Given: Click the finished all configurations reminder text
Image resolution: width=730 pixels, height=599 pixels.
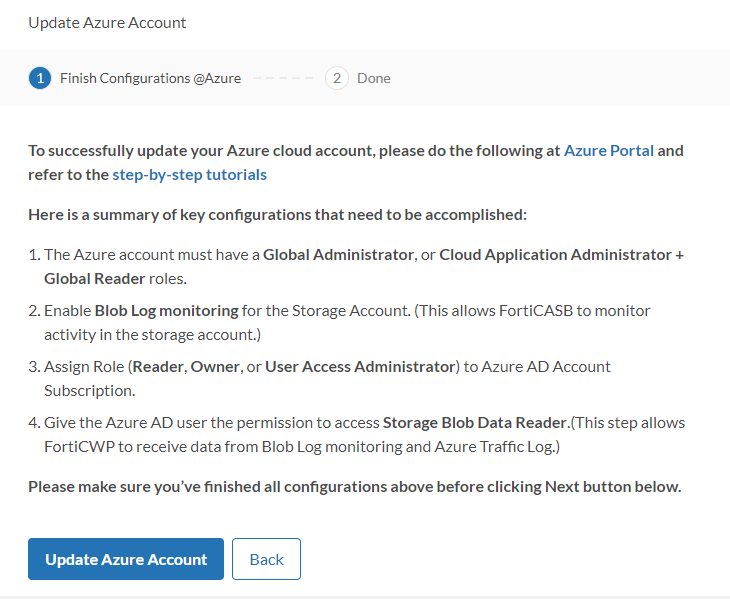Looking at the screenshot, I should pyautogui.click(x=354, y=487).
